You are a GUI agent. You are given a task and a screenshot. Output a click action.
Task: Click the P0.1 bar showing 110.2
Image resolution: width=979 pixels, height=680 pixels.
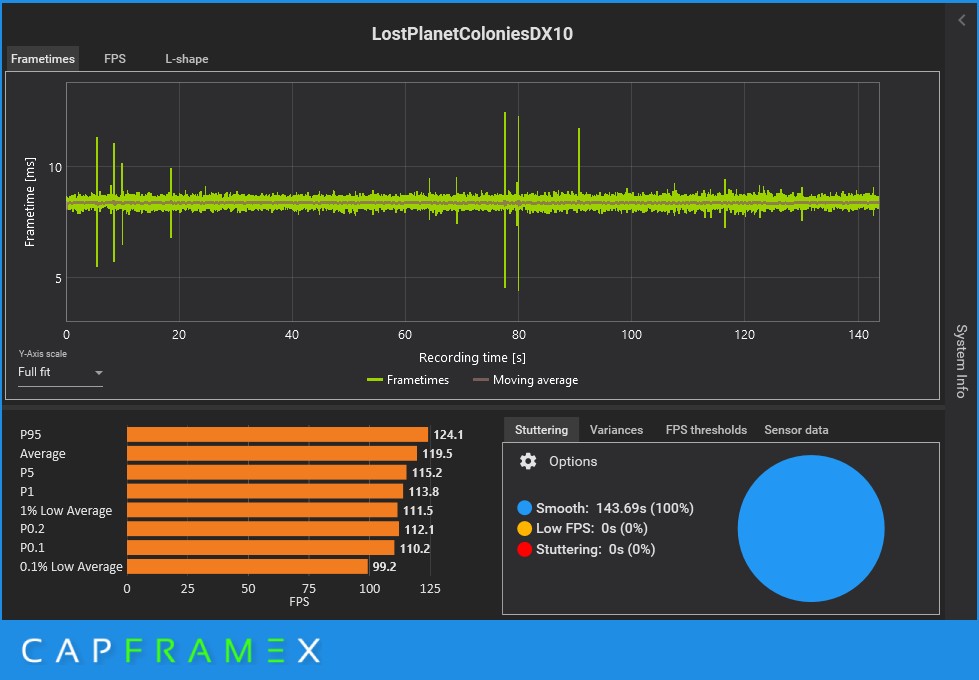260,548
